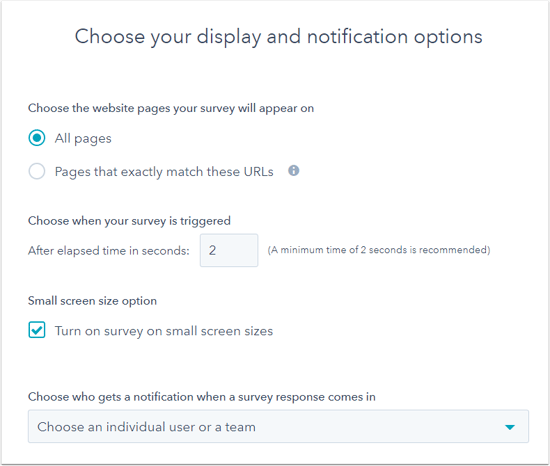Click the Pages that exactly match these URLs label

click(x=164, y=172)
